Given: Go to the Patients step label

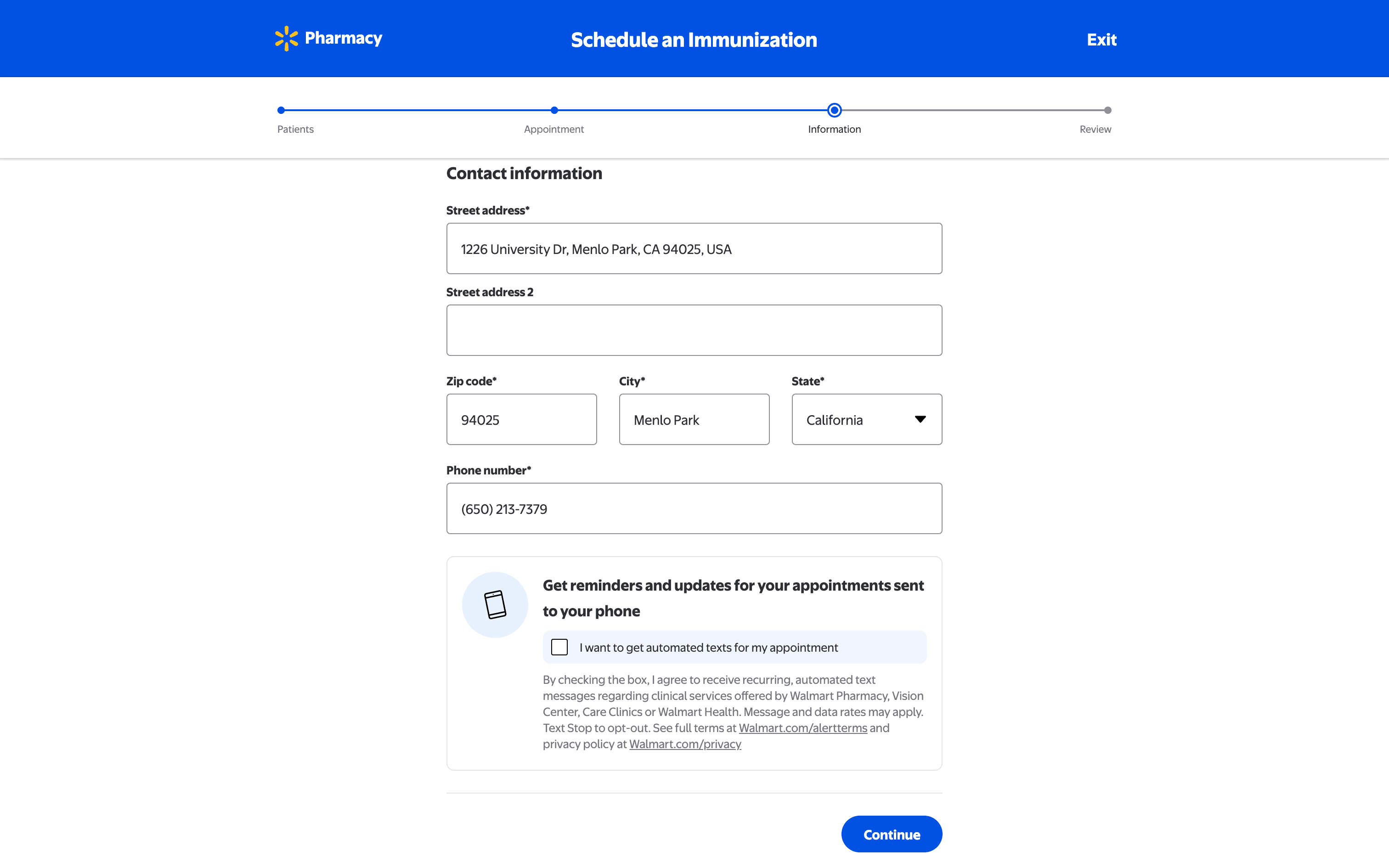Looking at the screenshot, I should pos(295,129).
